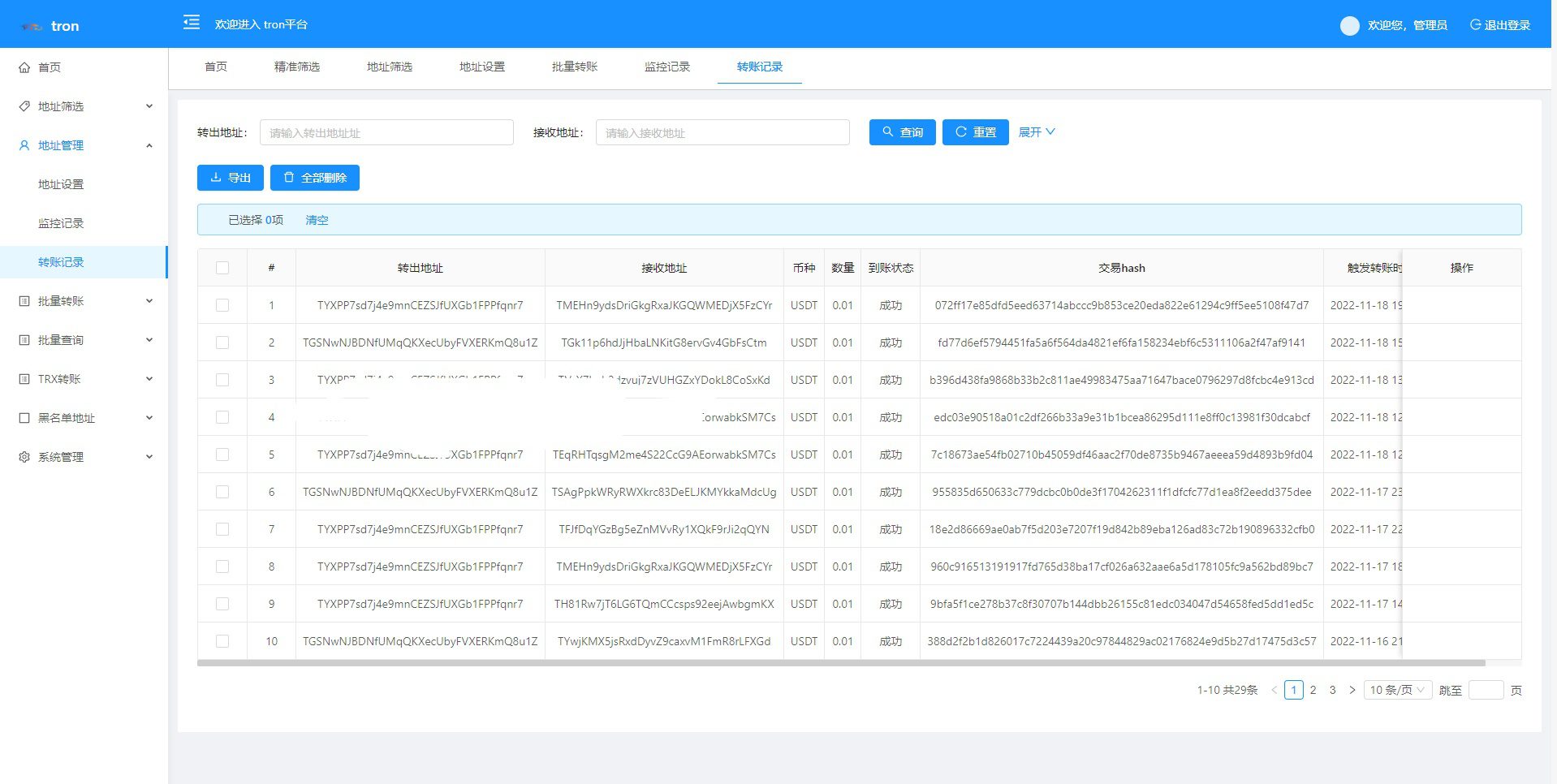Click the home icon beside 首页 in sidebar

24,67
